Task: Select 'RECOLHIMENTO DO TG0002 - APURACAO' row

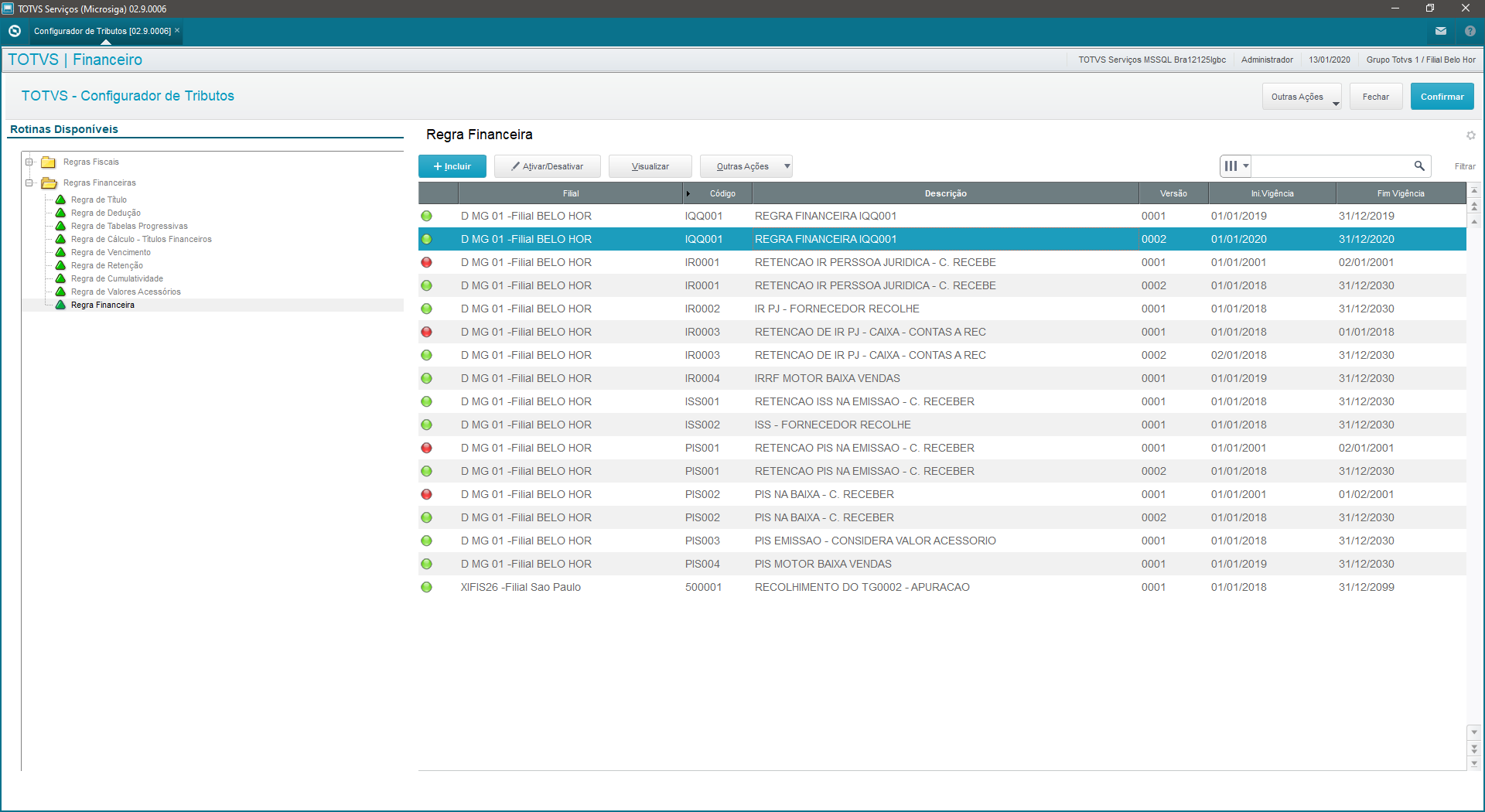Action: pos(942,587)
